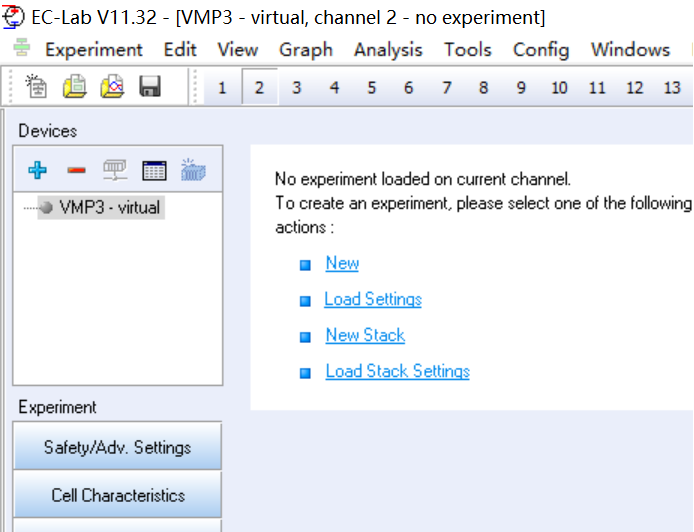Click the Save floppy disk icon
The width and height of the screenshot is (694, 532).
point(150,88)
